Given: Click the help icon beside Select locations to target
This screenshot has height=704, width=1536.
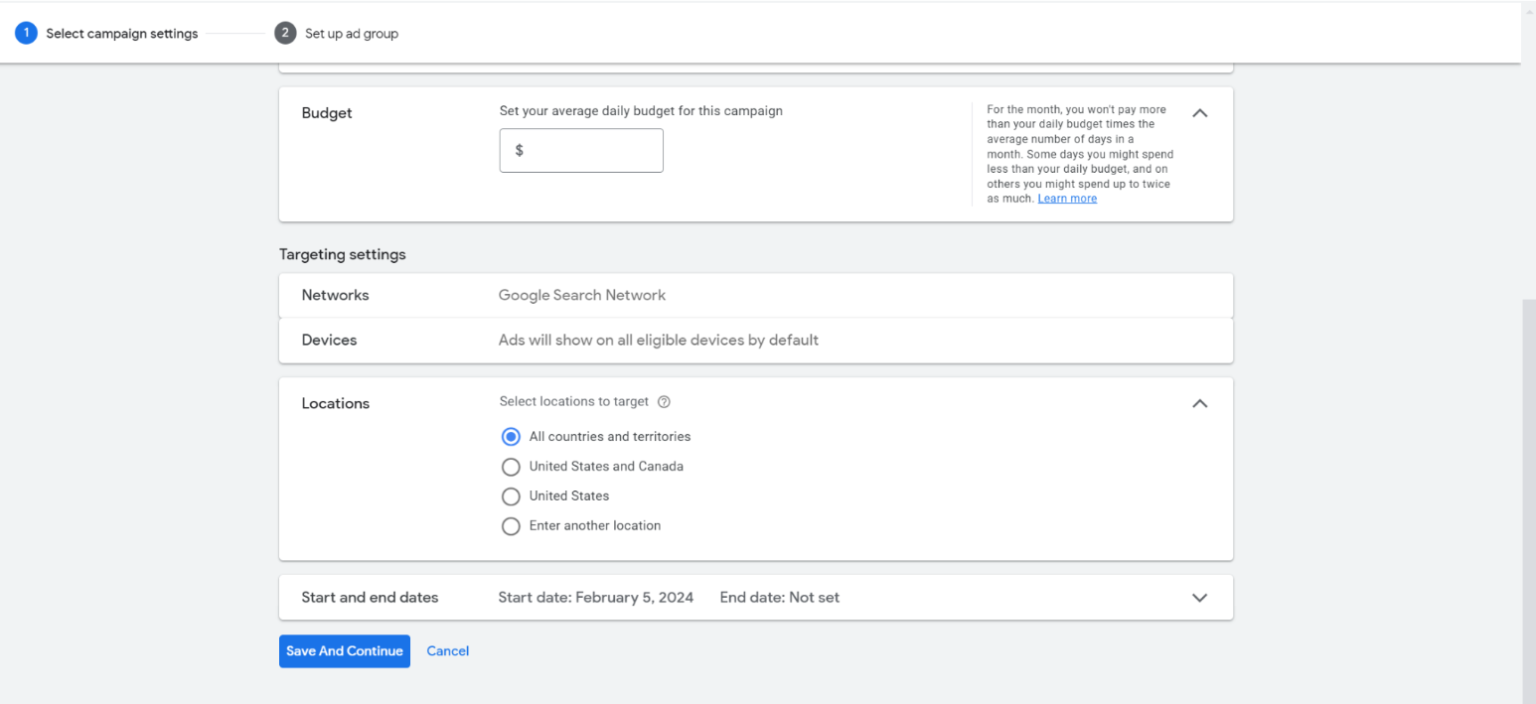Looking at the screenshot, I should point(664,402).
